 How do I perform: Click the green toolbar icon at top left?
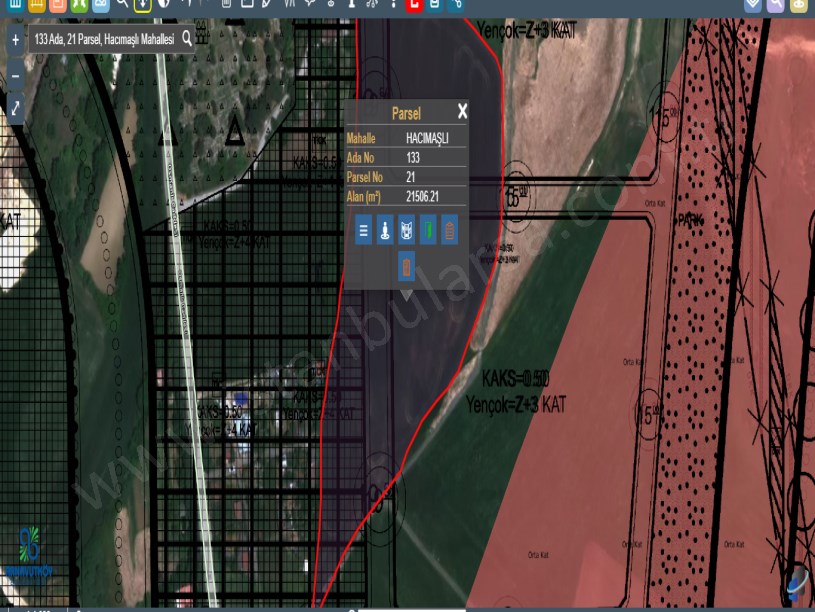coord(80,4)
